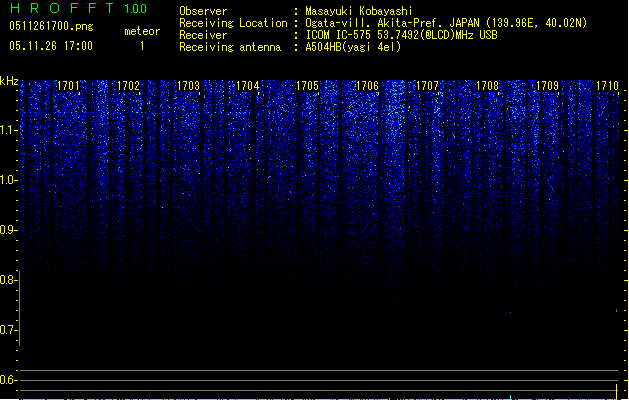The height and width of the screenshot is (400, 629).
Task: Click the 0.7 frequency axis label
Action: tap(8, 330)
